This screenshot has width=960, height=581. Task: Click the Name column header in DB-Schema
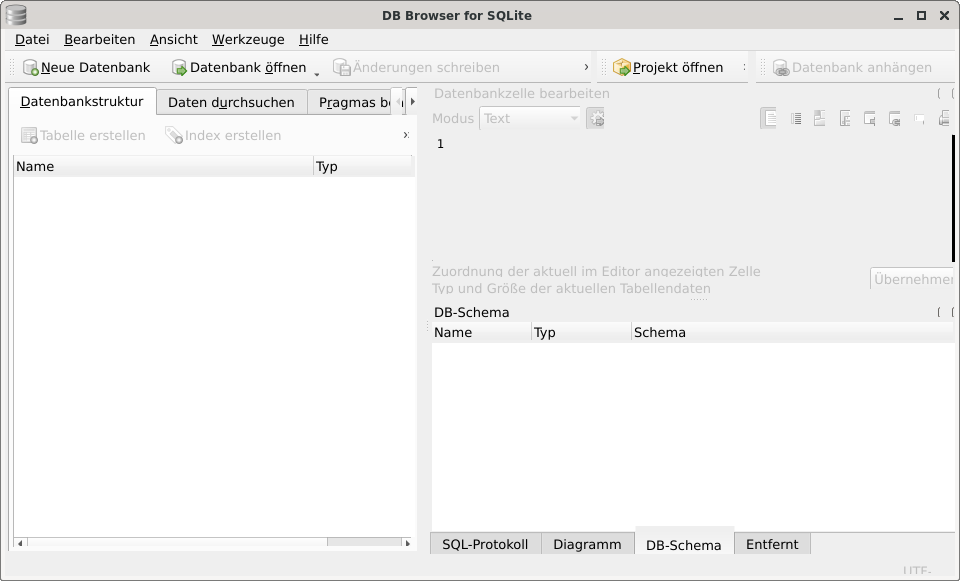click(x=481, y=332)
